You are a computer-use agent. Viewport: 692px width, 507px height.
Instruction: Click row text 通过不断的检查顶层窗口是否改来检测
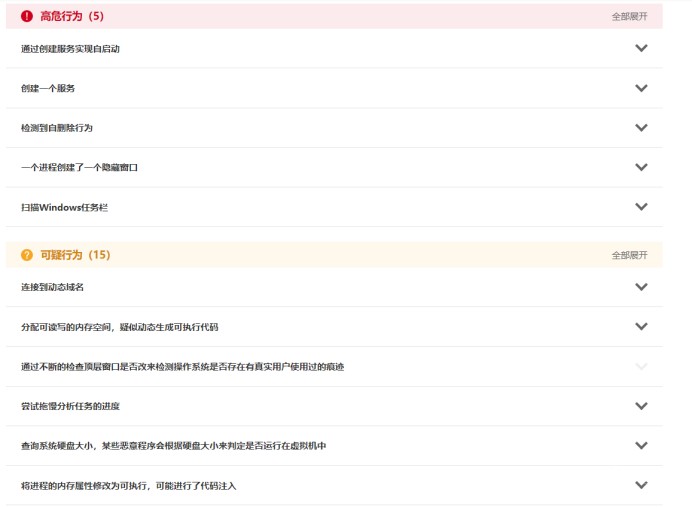pyautogui.click(x=182, y=367)
